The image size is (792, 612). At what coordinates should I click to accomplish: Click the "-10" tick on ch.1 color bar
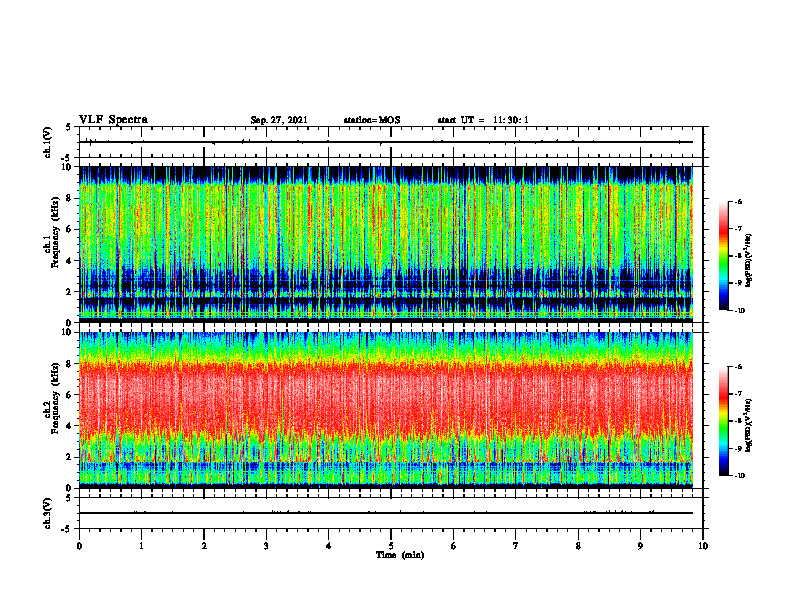point(739,311)
